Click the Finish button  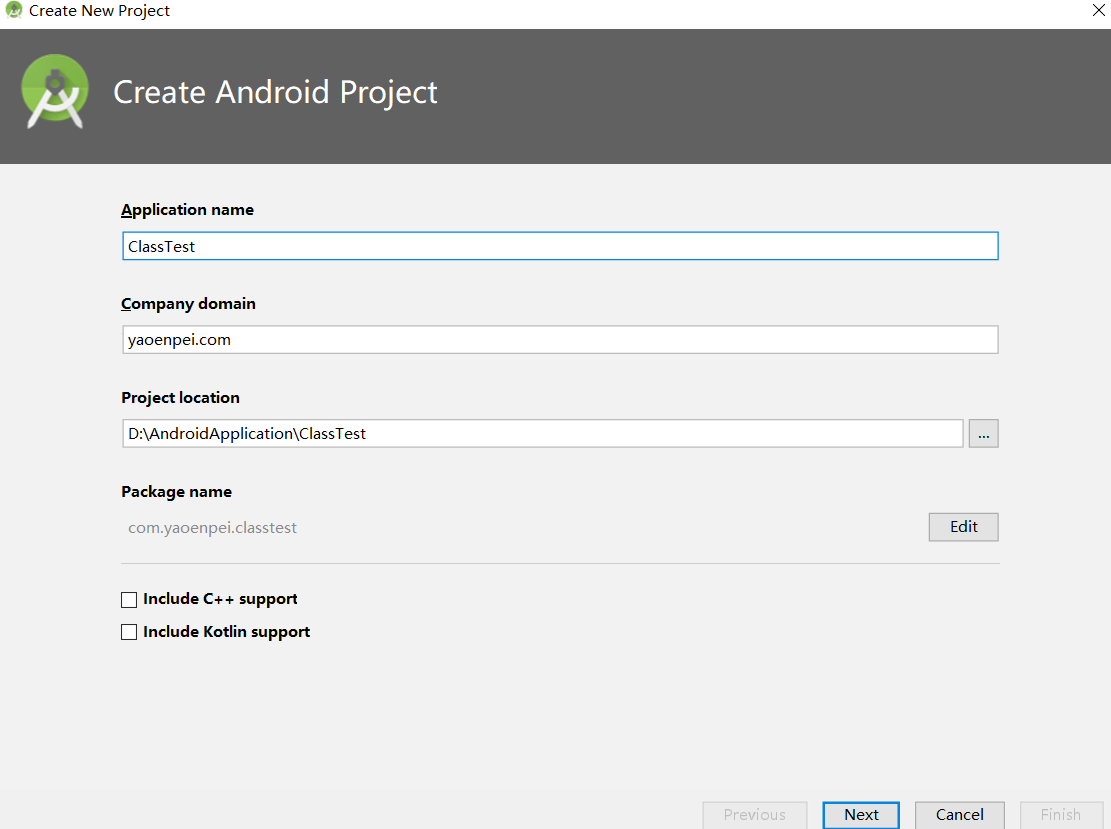[1061, 815]
